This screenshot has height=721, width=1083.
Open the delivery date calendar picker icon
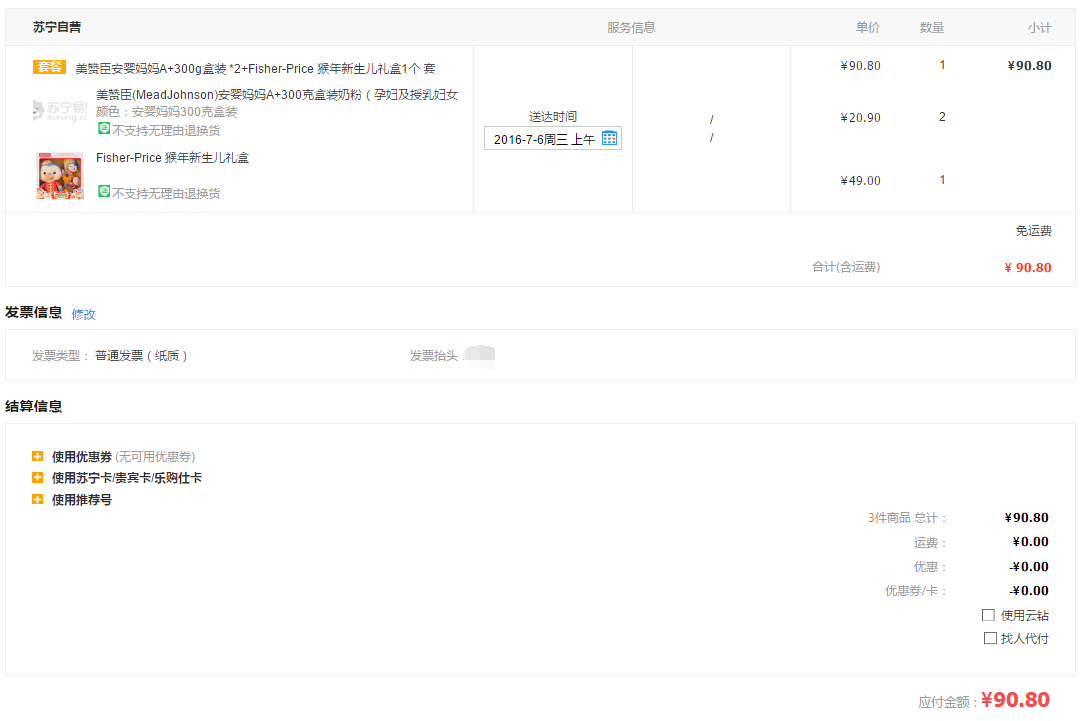point(609,137)
